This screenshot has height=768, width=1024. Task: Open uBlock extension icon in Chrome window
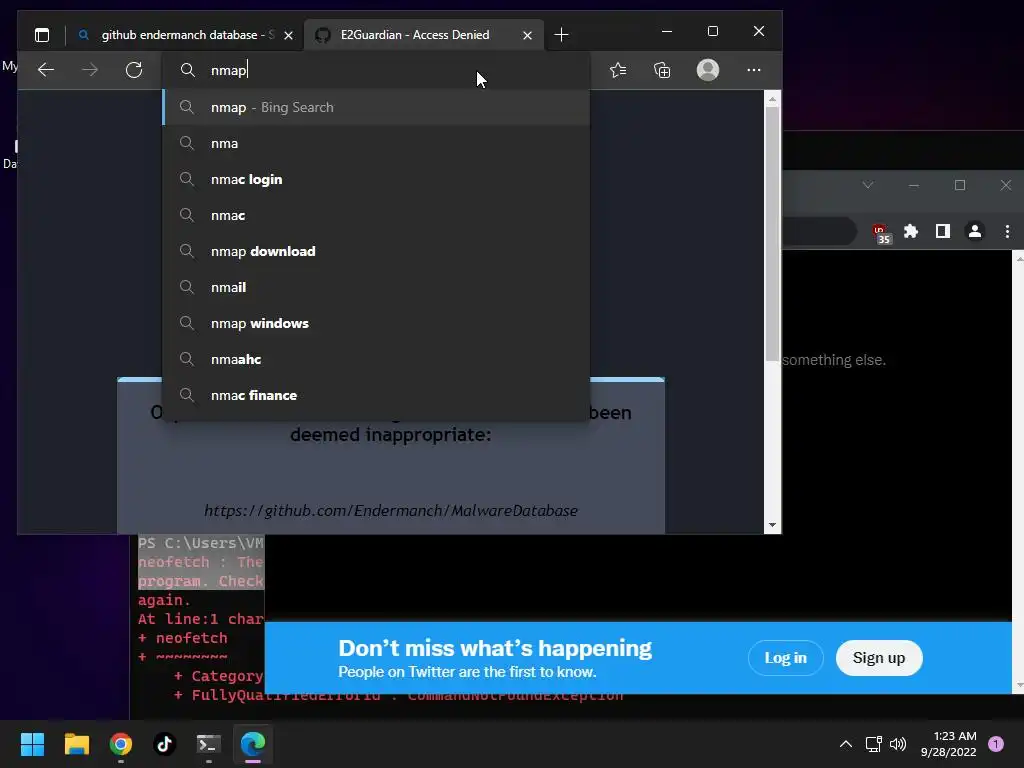click(x=882, y=232)
